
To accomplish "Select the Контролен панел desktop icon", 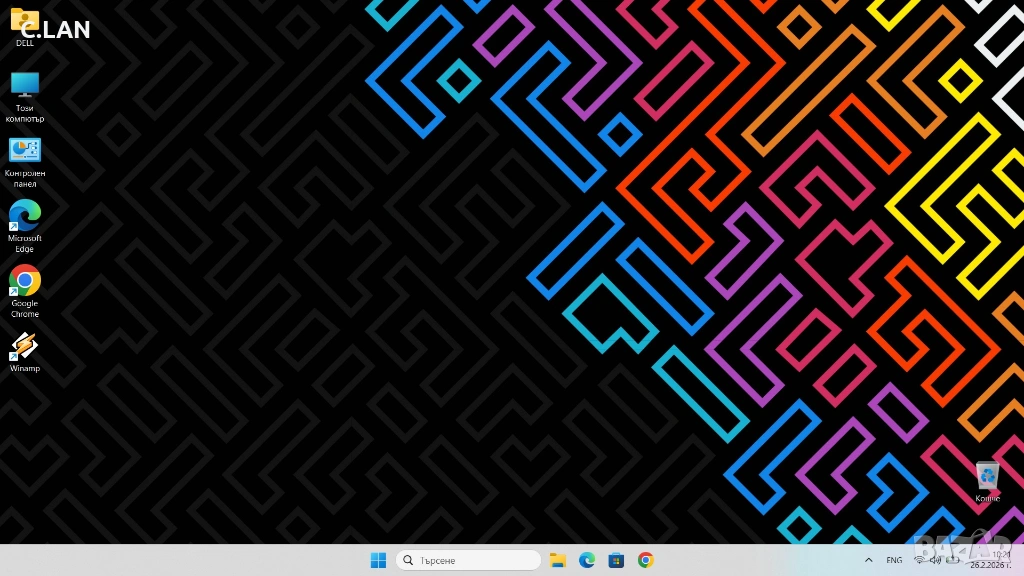I will [24, 151].
